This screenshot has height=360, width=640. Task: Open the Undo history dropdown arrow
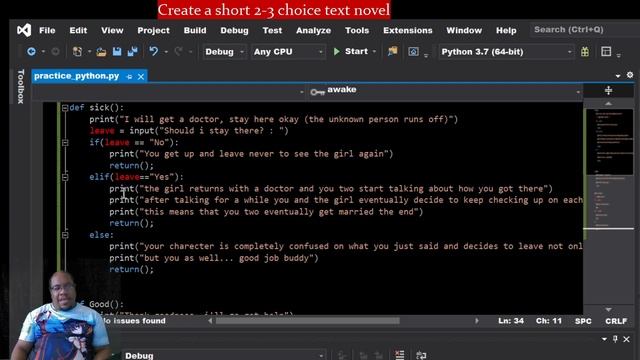pos(166,52)
